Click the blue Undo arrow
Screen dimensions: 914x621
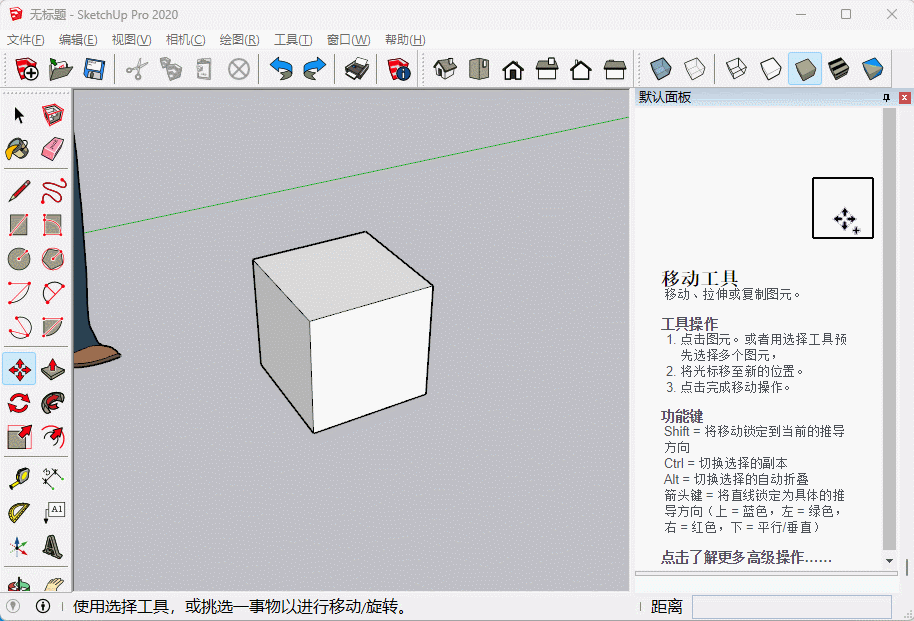281,69
